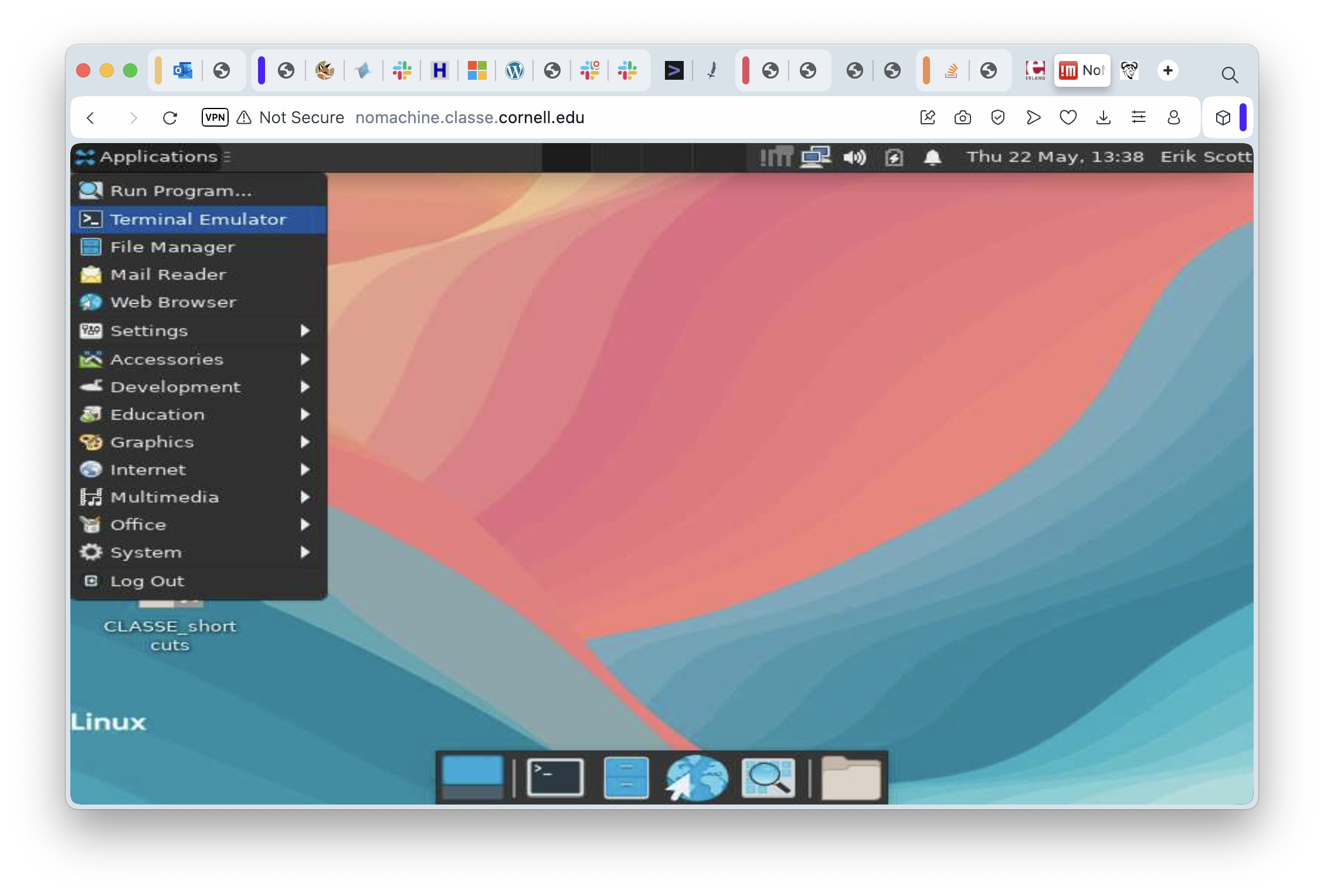The height and width of the screenshot is (896, 1324).
Task: Click the nomachine.classe.cornell.edu address field
Action: (x=470, y=118)
